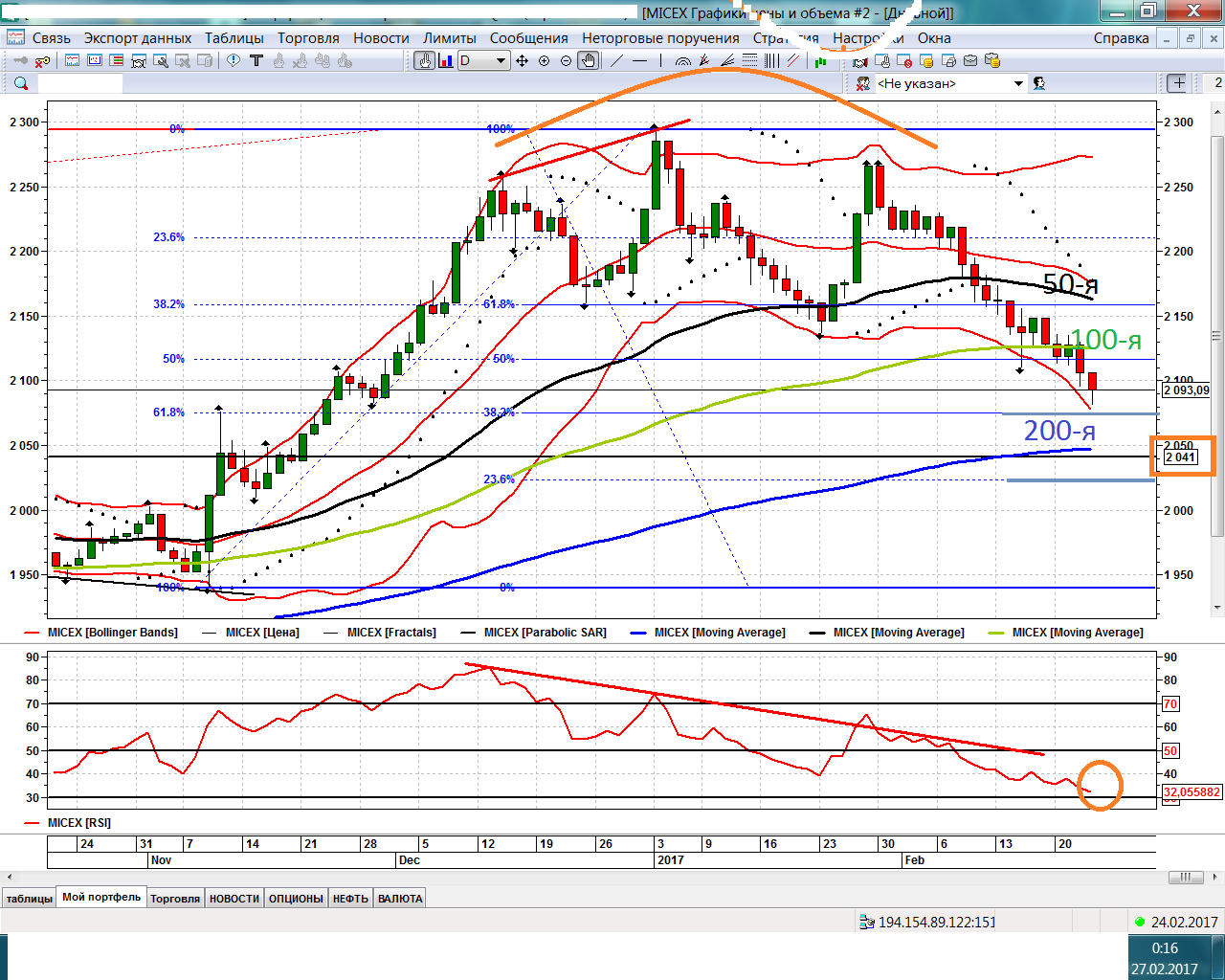Image resolution: width=1225 pixels, height=980 pixels.
Task: Click the briefcase portfolio icon
Action: [970, 60]
